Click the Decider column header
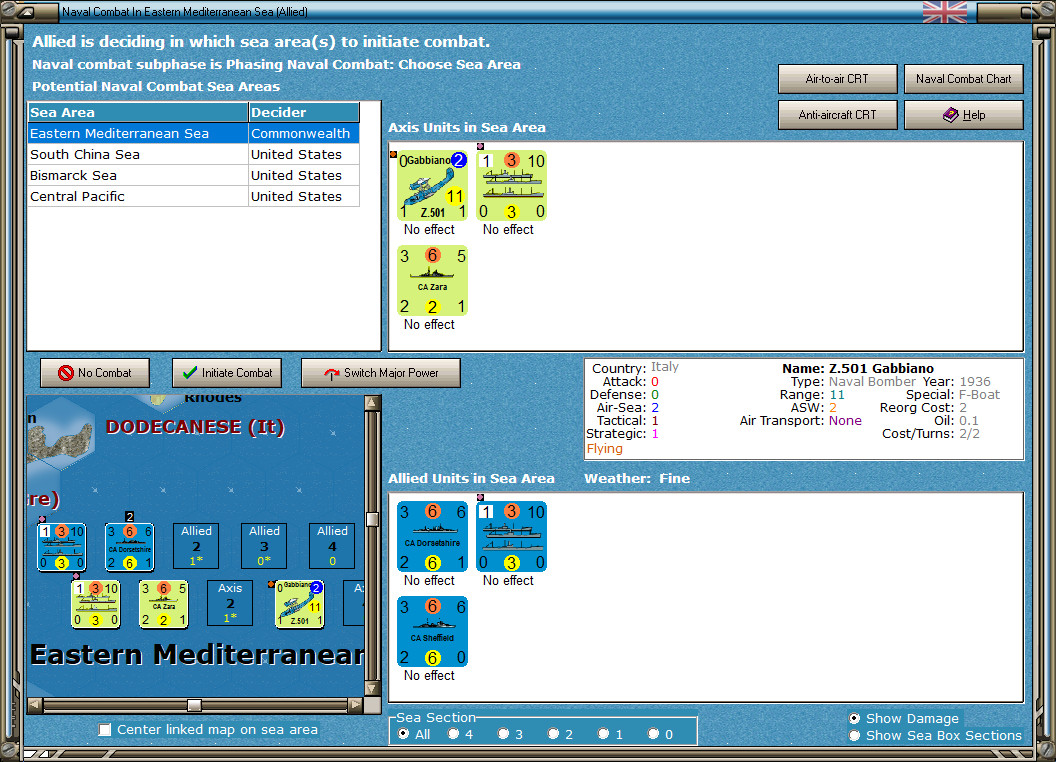Image resolution: width=1056 pixels, height=762 pixels. 304,113
